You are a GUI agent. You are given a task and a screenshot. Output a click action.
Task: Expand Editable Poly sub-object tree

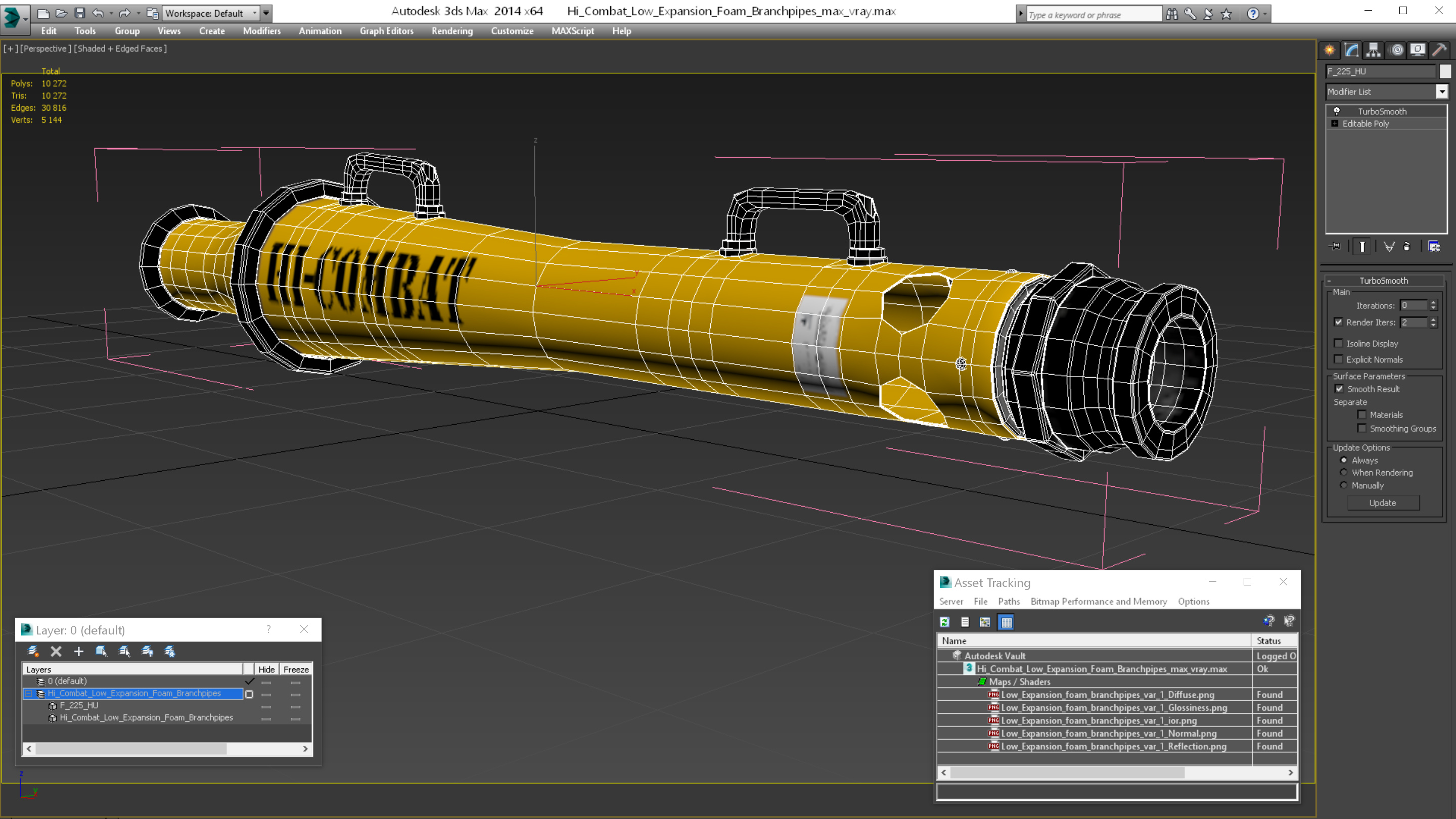(1335, 123)
